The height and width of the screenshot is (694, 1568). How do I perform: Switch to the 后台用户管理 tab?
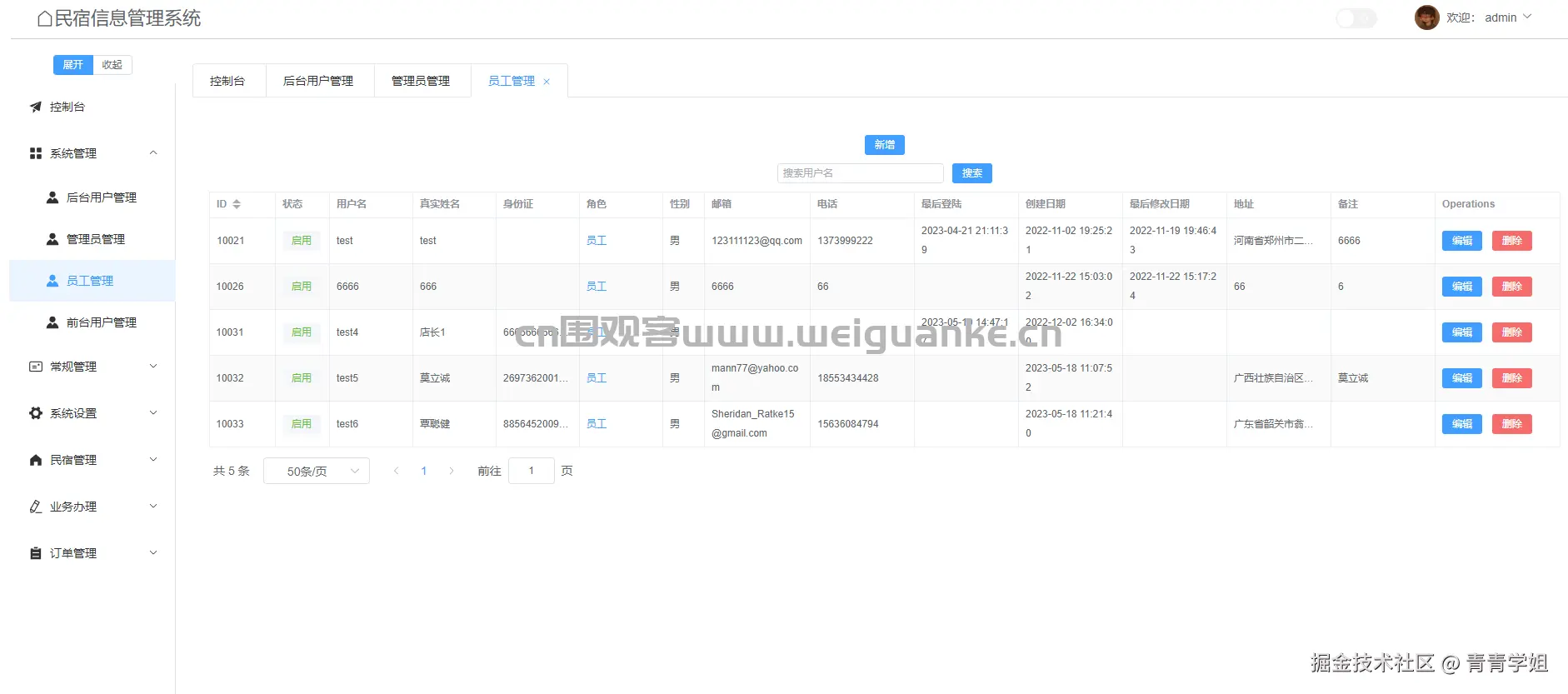pyautogui.click(x=318, y=81)
